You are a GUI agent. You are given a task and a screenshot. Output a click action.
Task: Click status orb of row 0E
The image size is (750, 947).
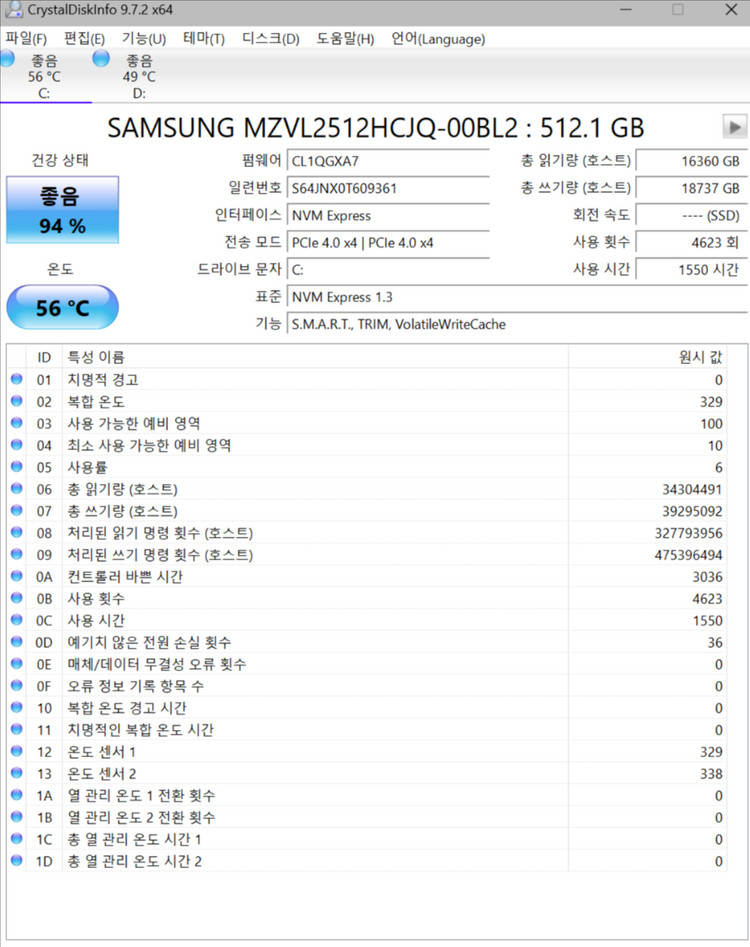[x=17, y=663]
